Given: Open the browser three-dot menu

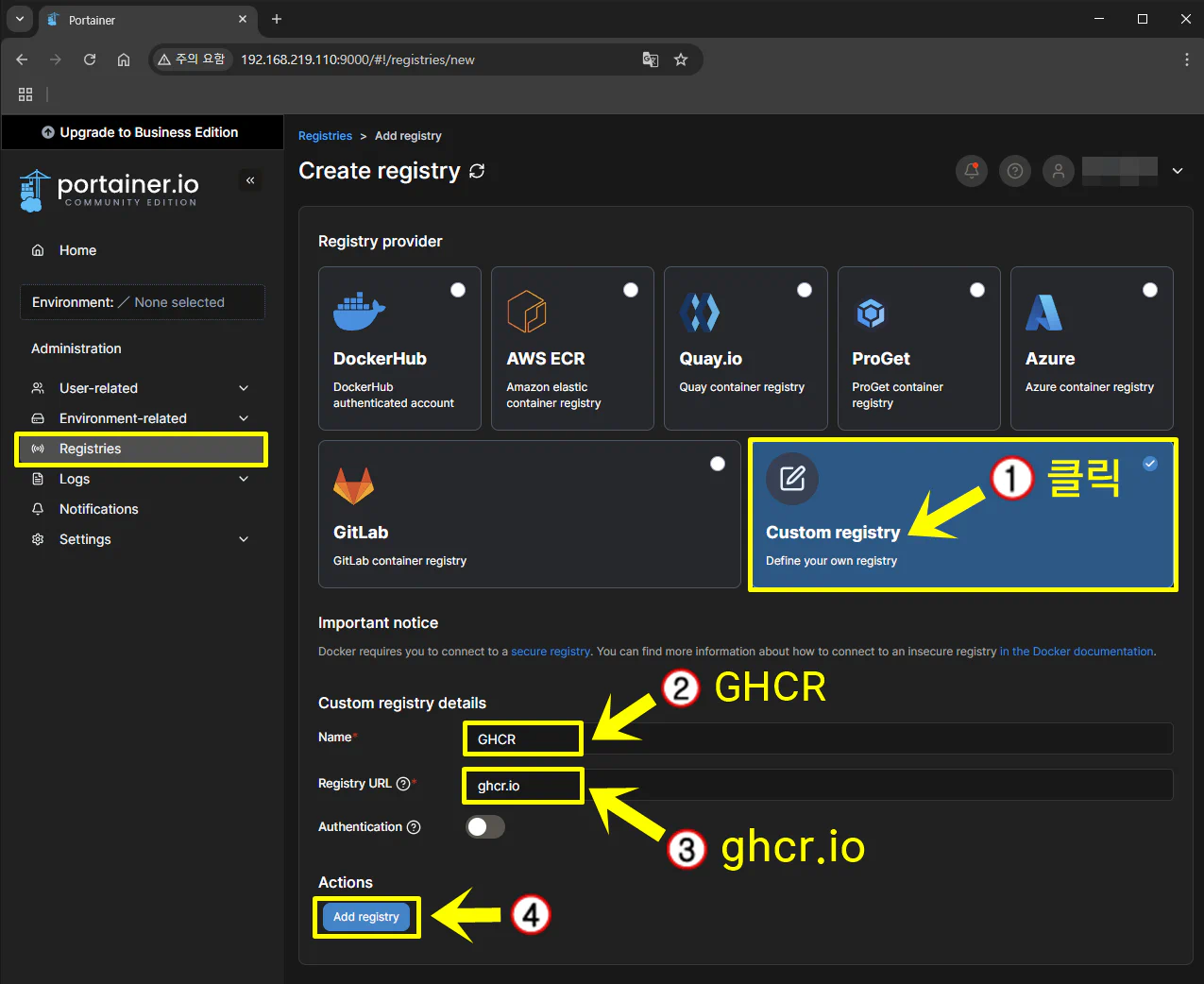Looking at the screenshot, I should click(1186, 59).
